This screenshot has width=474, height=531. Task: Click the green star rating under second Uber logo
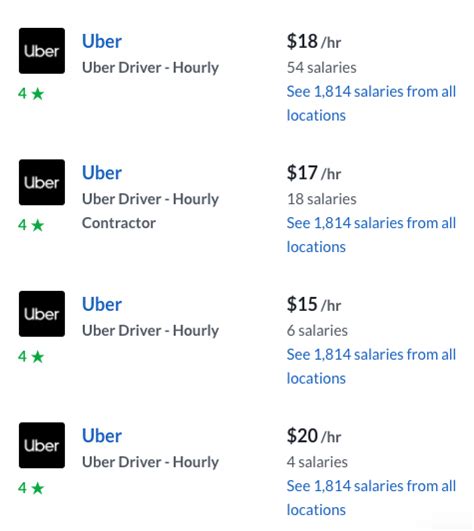click(31, 225)
